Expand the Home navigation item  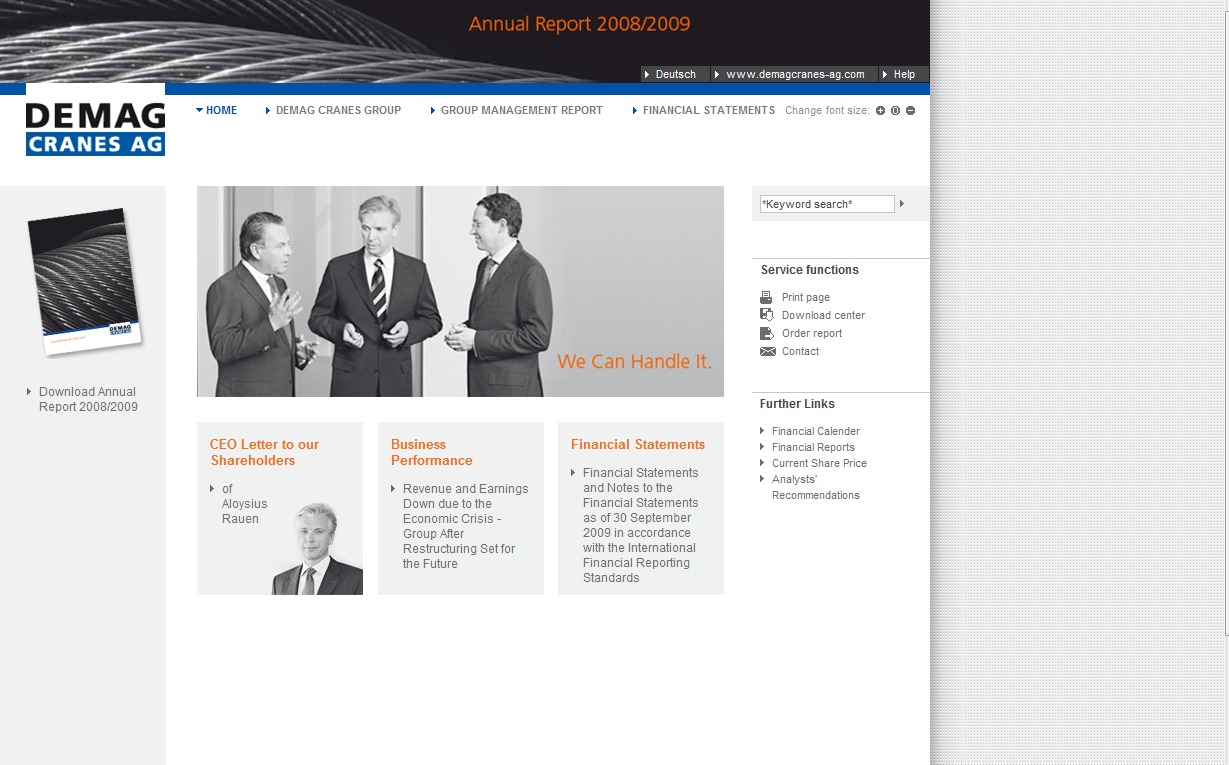(x=221, y=111)
